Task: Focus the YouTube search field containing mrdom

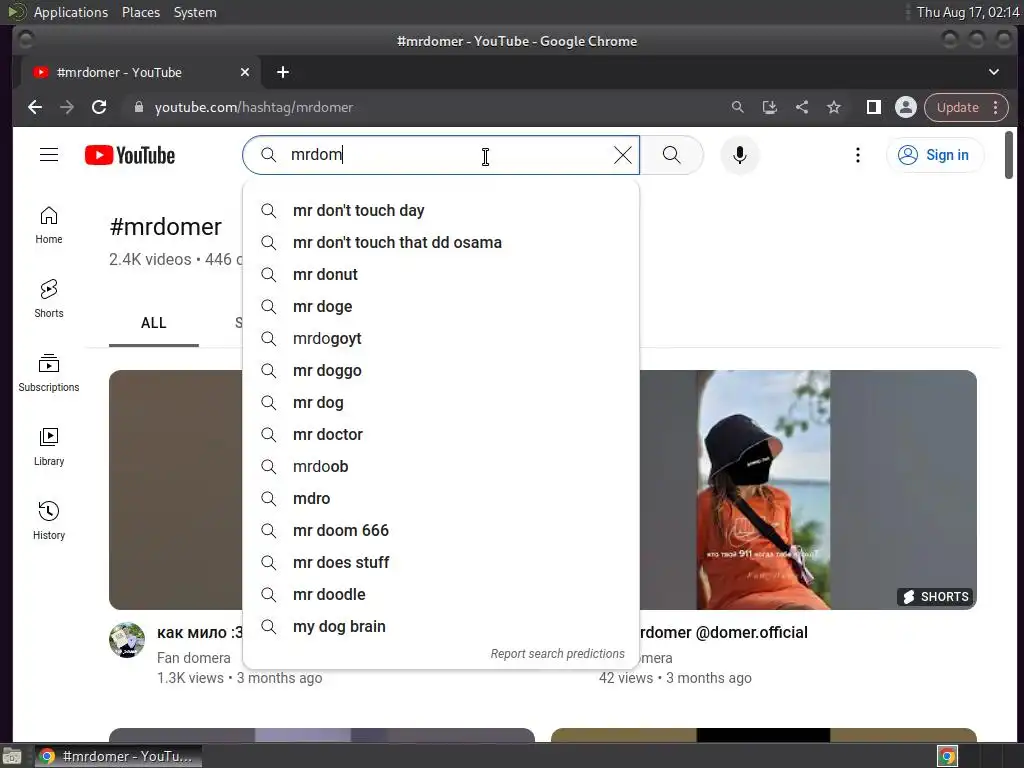Action: (441, 155)
